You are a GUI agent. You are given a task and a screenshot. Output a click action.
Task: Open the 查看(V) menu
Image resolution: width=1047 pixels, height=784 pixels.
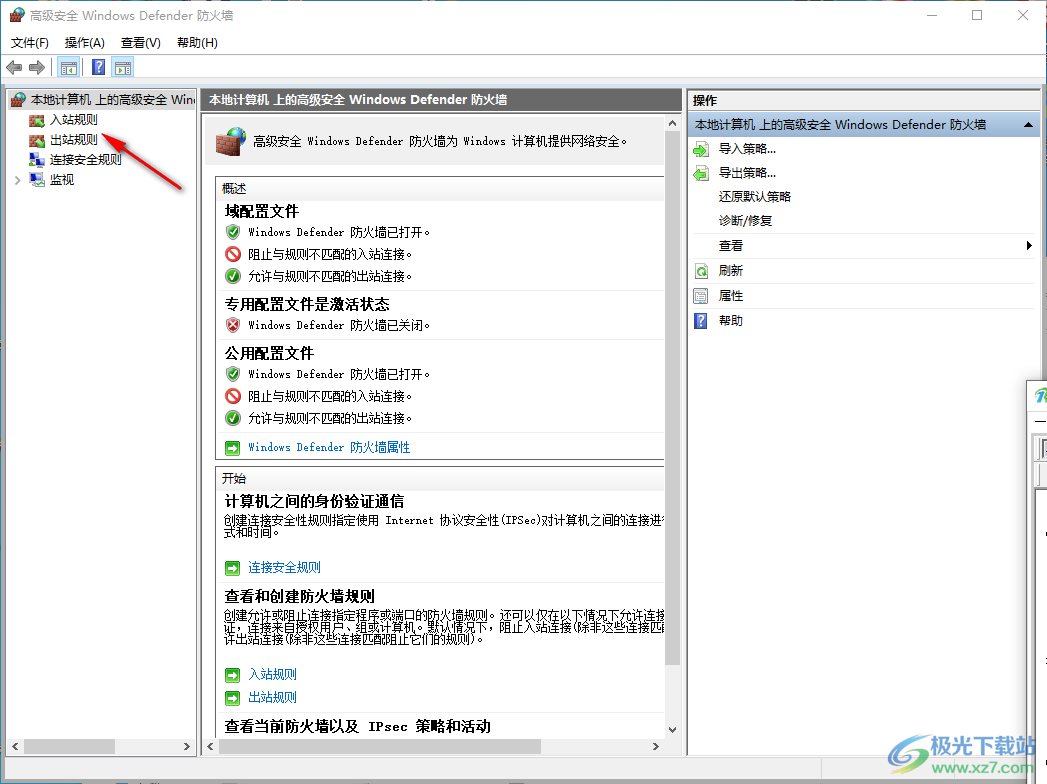[x=141, y=43]
